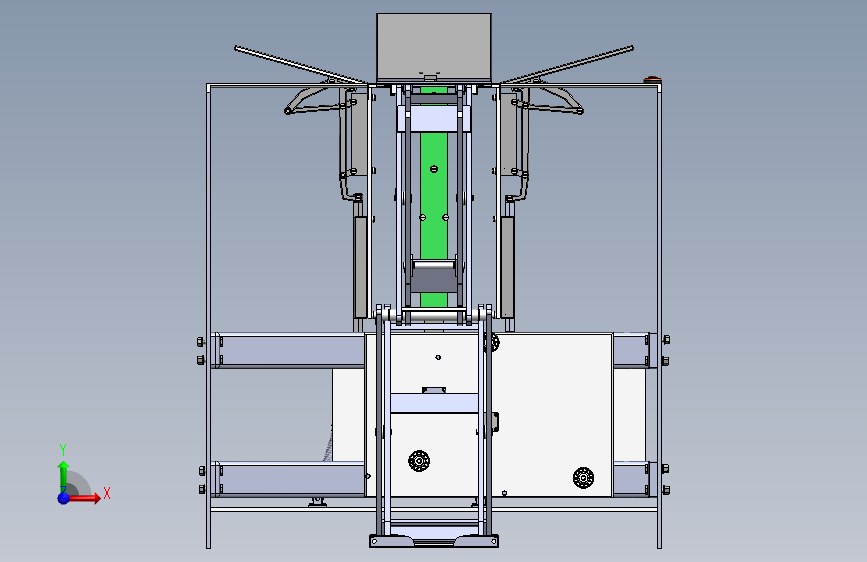Screen dimensions: 867x562
Task: Select the light blue block atop the center column
Action: (434, 118)
